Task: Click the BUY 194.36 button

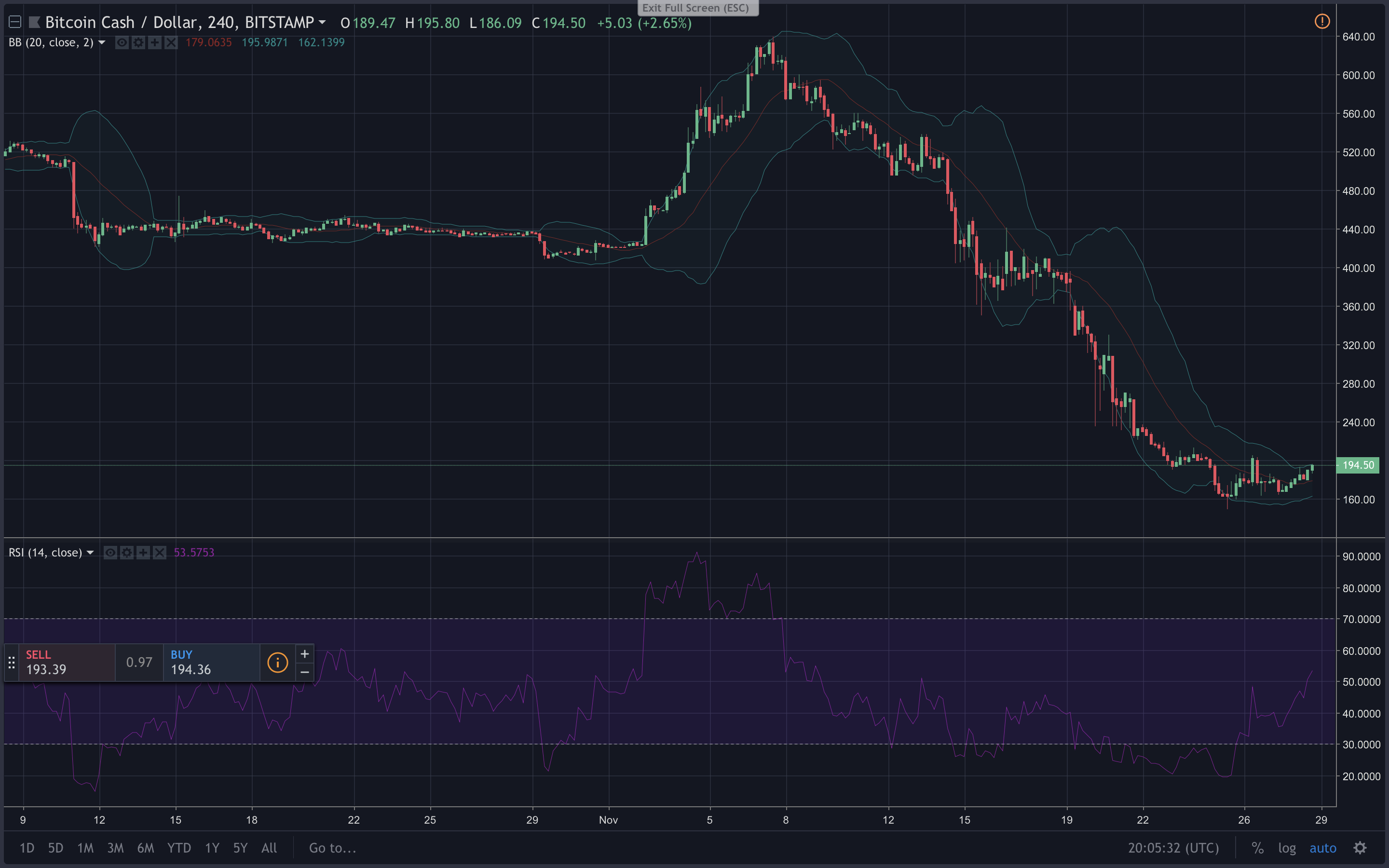Action: click(x=212, y=663)
